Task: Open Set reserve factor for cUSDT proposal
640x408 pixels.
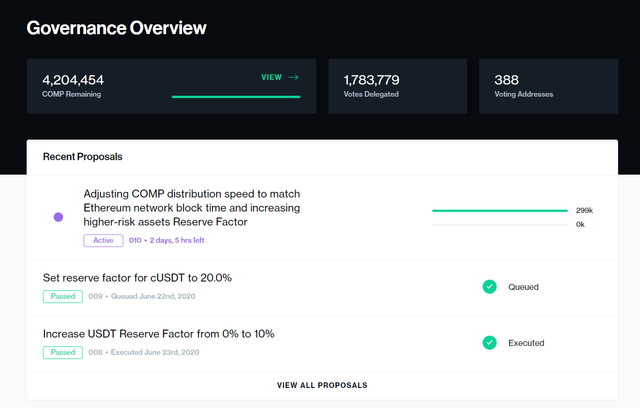Action: click(137, 278)
